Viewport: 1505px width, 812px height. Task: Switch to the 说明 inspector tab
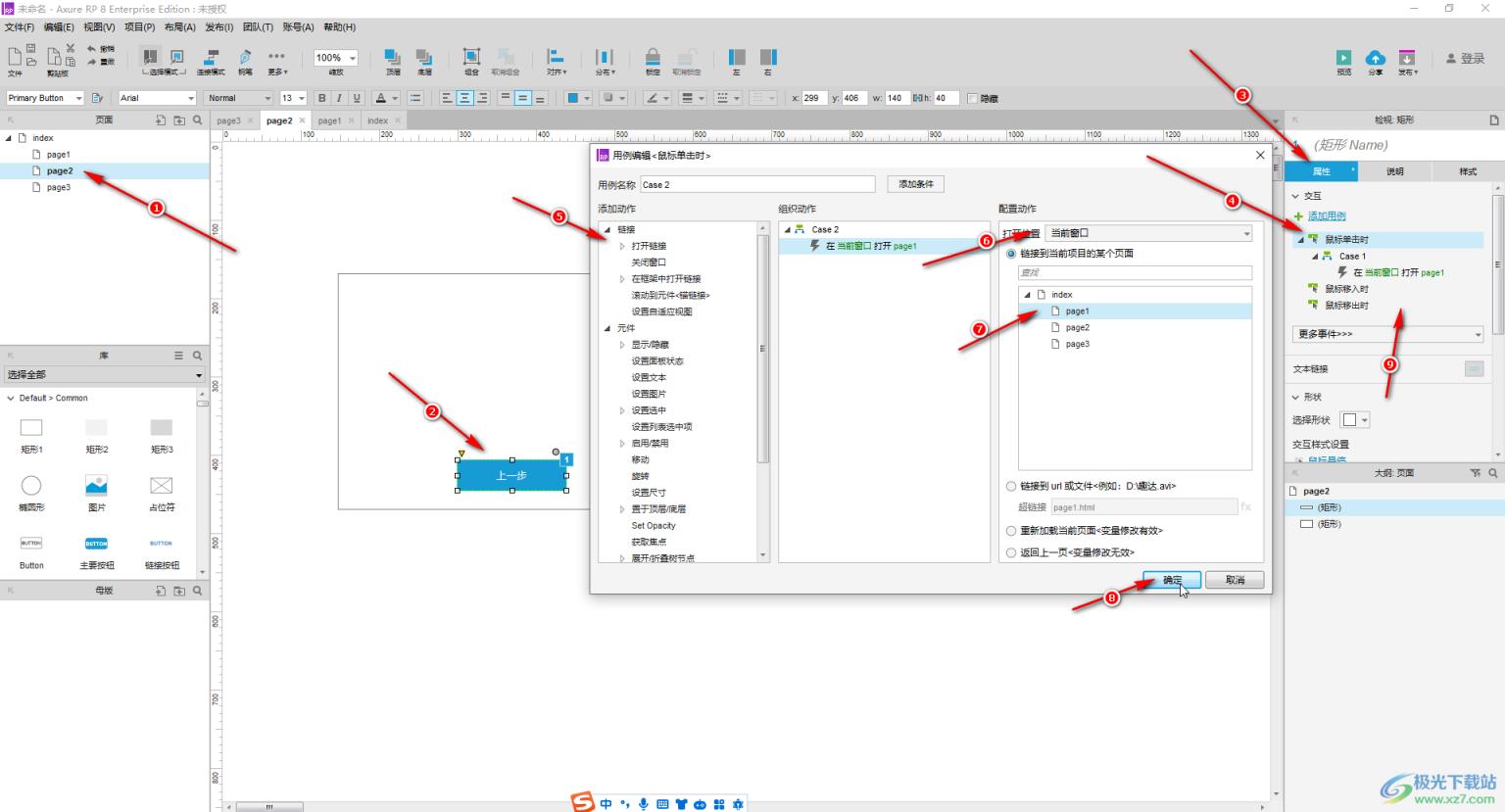pyautogui.click(x=1394, y=171)
